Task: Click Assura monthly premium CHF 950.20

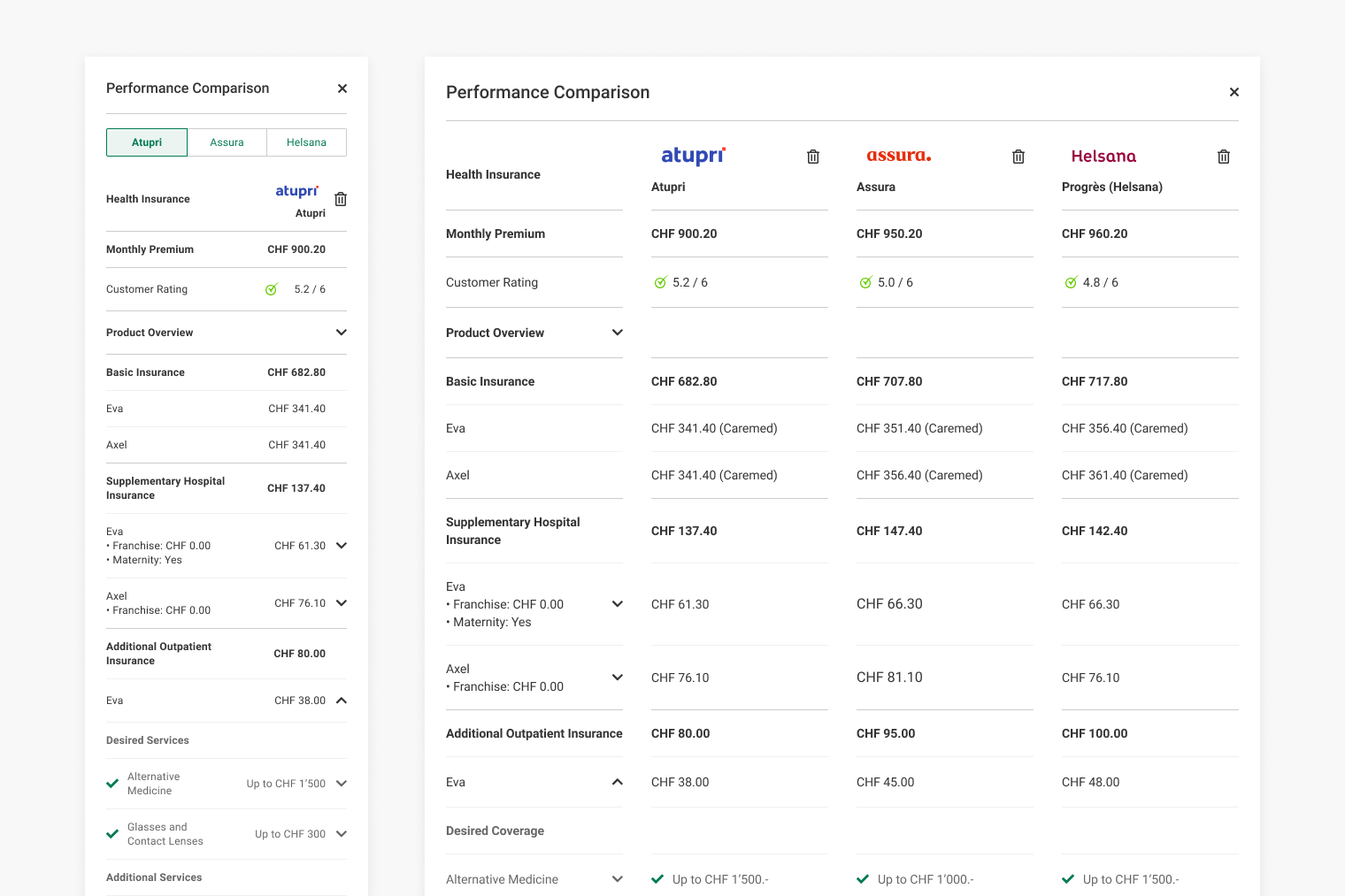Action: [x=889, y=234]
